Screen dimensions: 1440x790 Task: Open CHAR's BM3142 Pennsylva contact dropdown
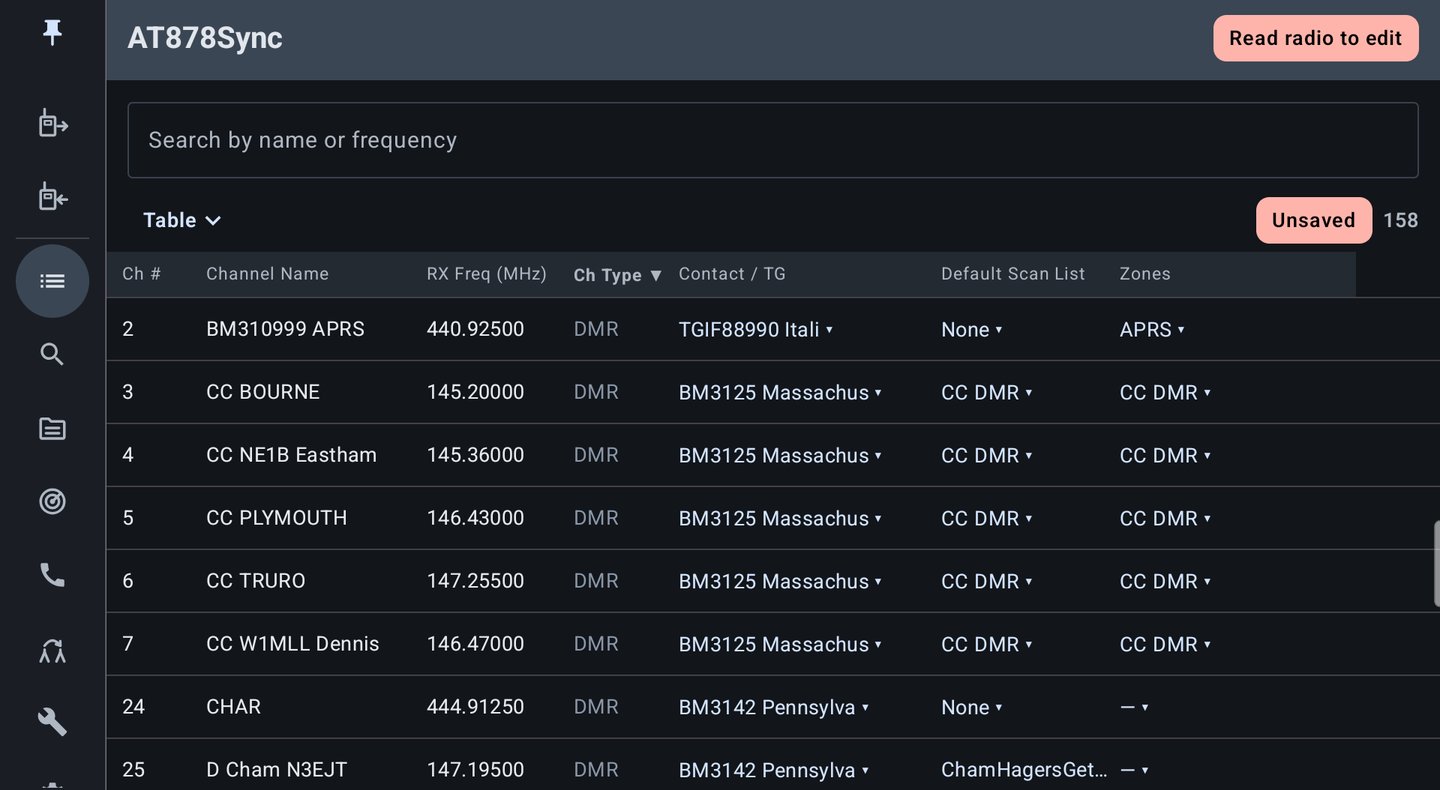click(774, 708)
